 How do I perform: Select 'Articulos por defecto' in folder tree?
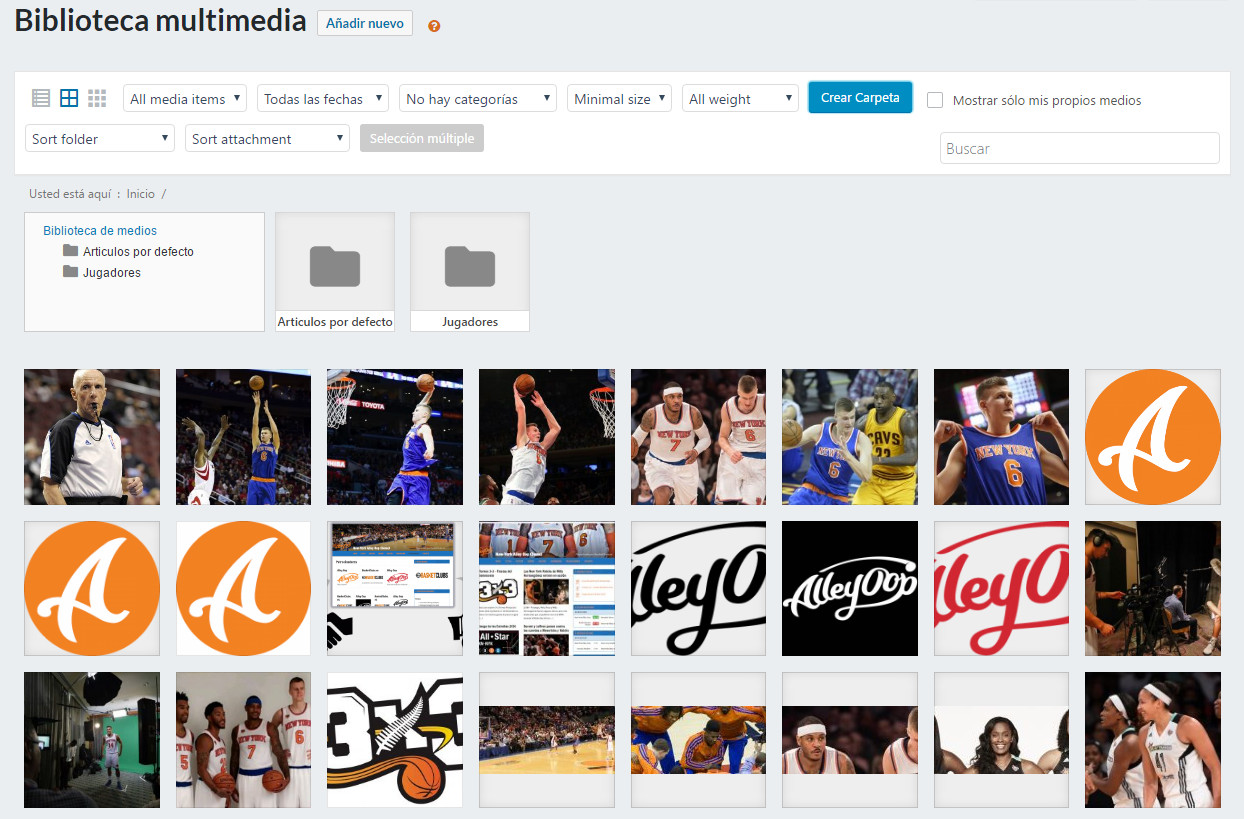click(x=138, y=251)
